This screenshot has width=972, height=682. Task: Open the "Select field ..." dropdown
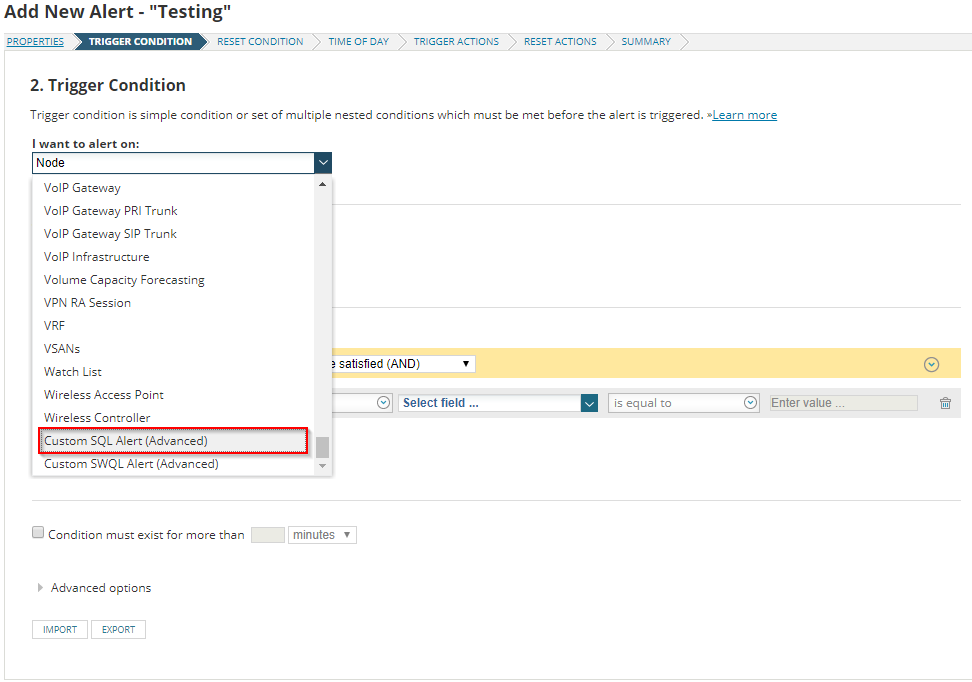point(497,402)
